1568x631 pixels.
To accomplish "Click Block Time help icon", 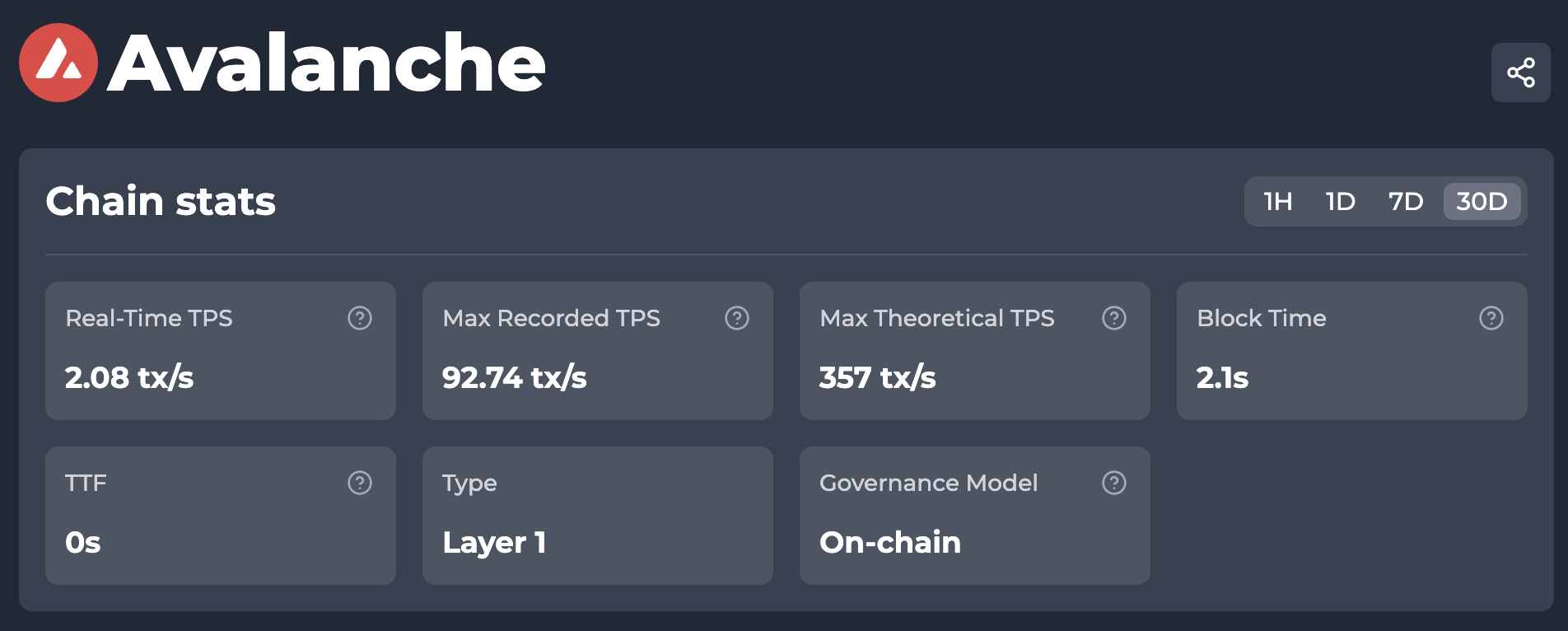I will point(1491,318).
